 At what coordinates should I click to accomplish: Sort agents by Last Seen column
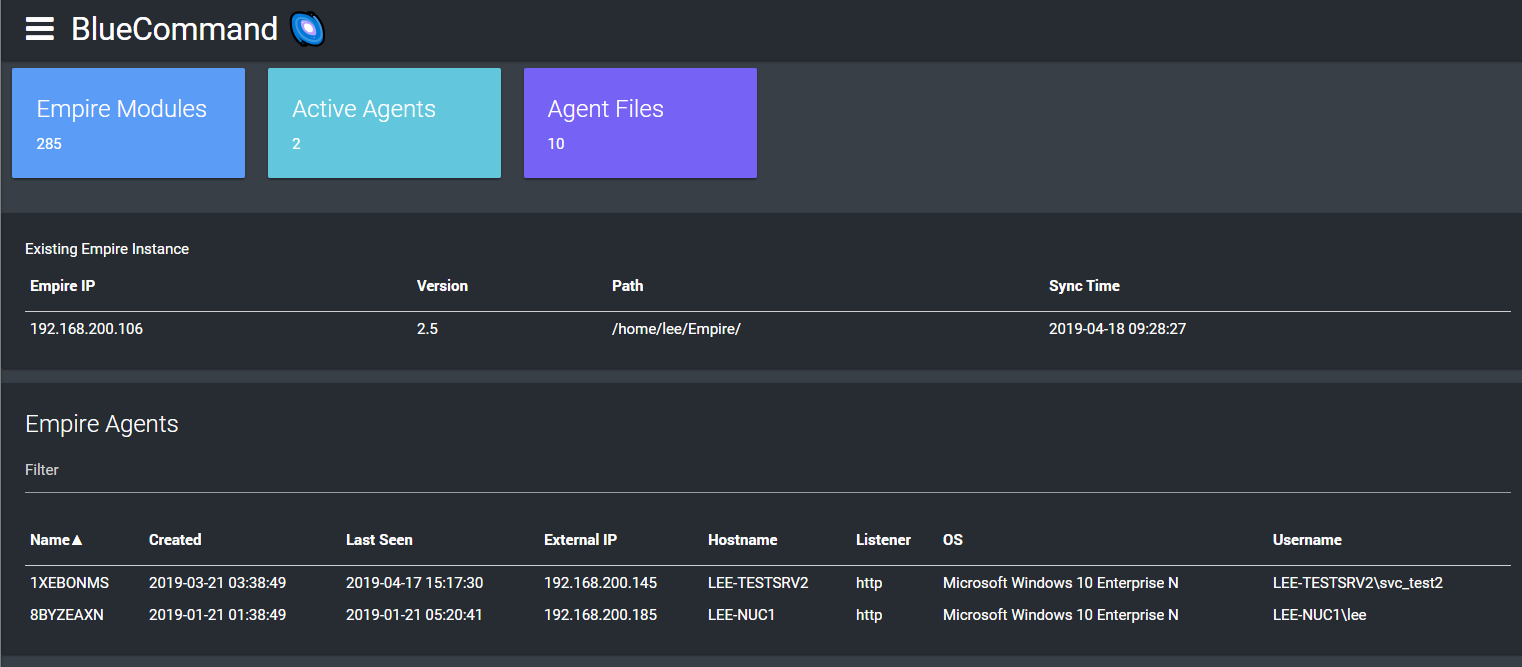tap(379, 540)
